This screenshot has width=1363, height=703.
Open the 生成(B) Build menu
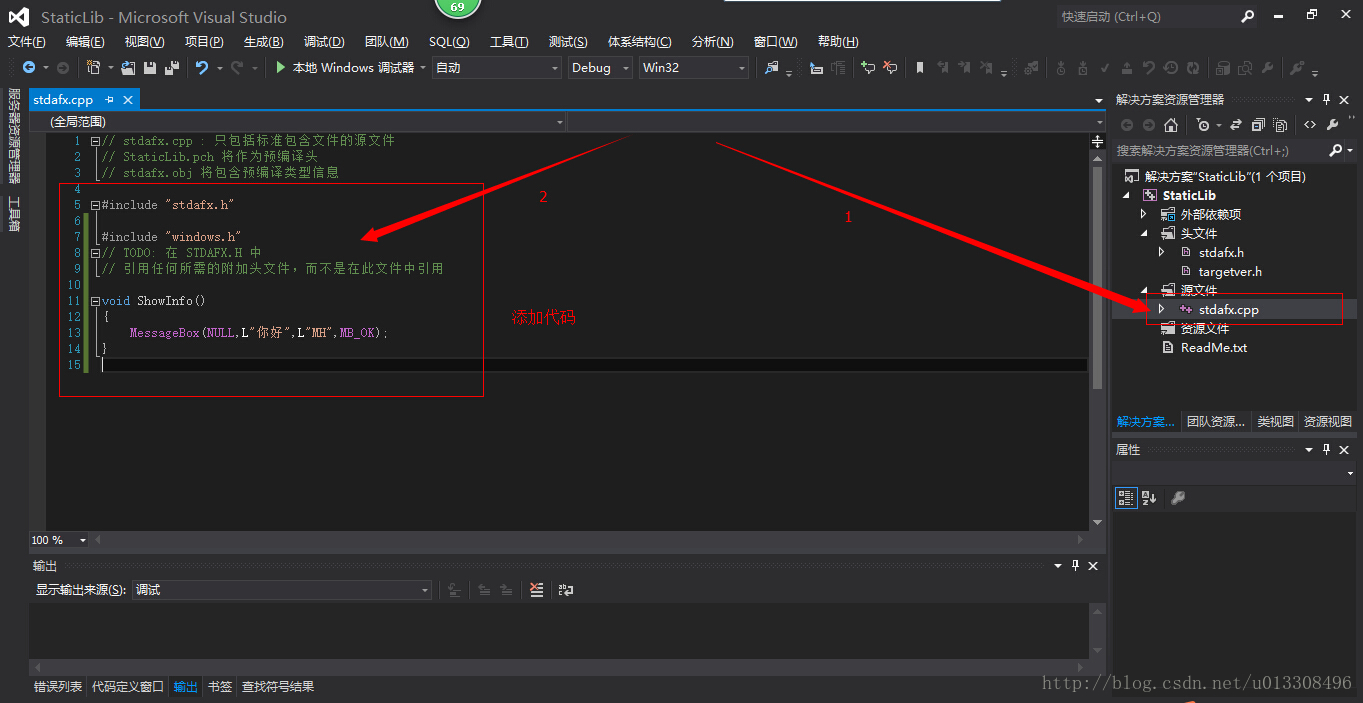[264, 42]
